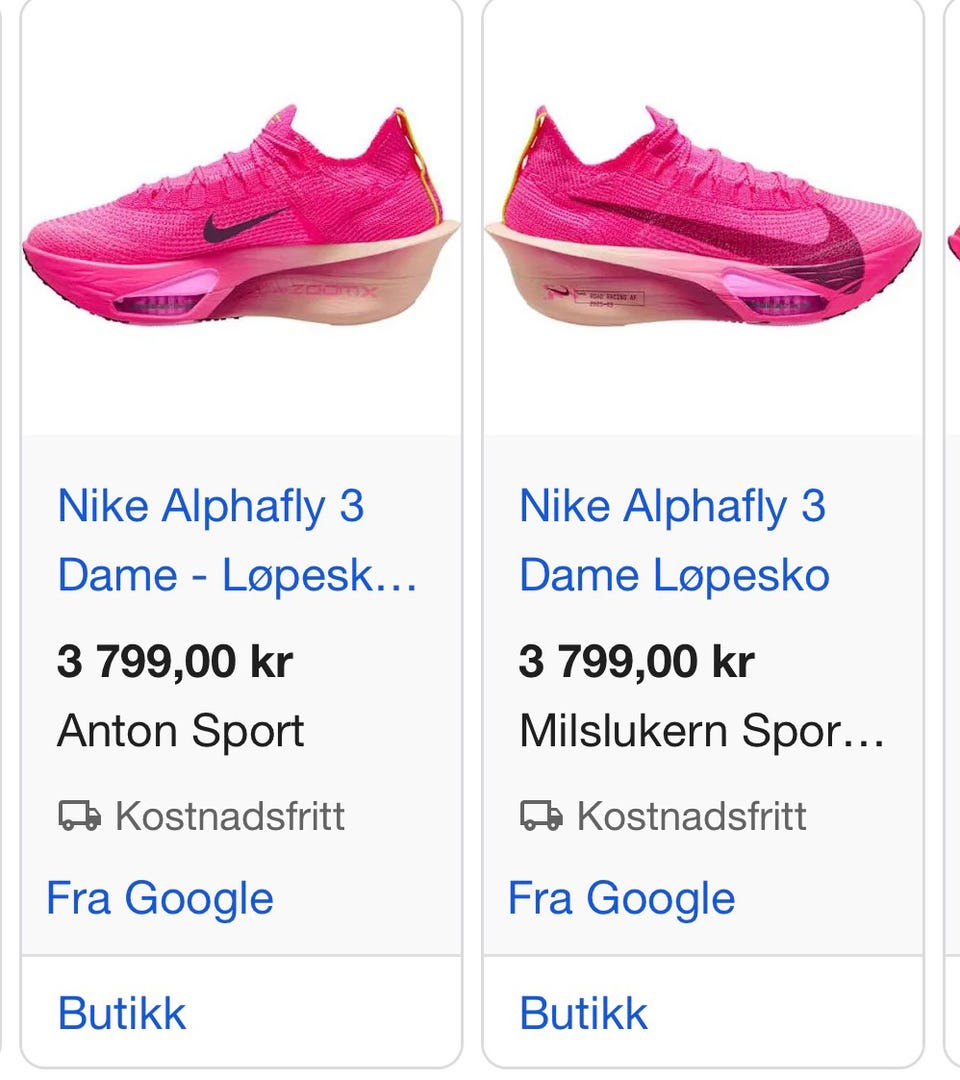
Task: Click the Milslukern Spor… seller name
Action: pyautogui.click(x=702, y=731)
